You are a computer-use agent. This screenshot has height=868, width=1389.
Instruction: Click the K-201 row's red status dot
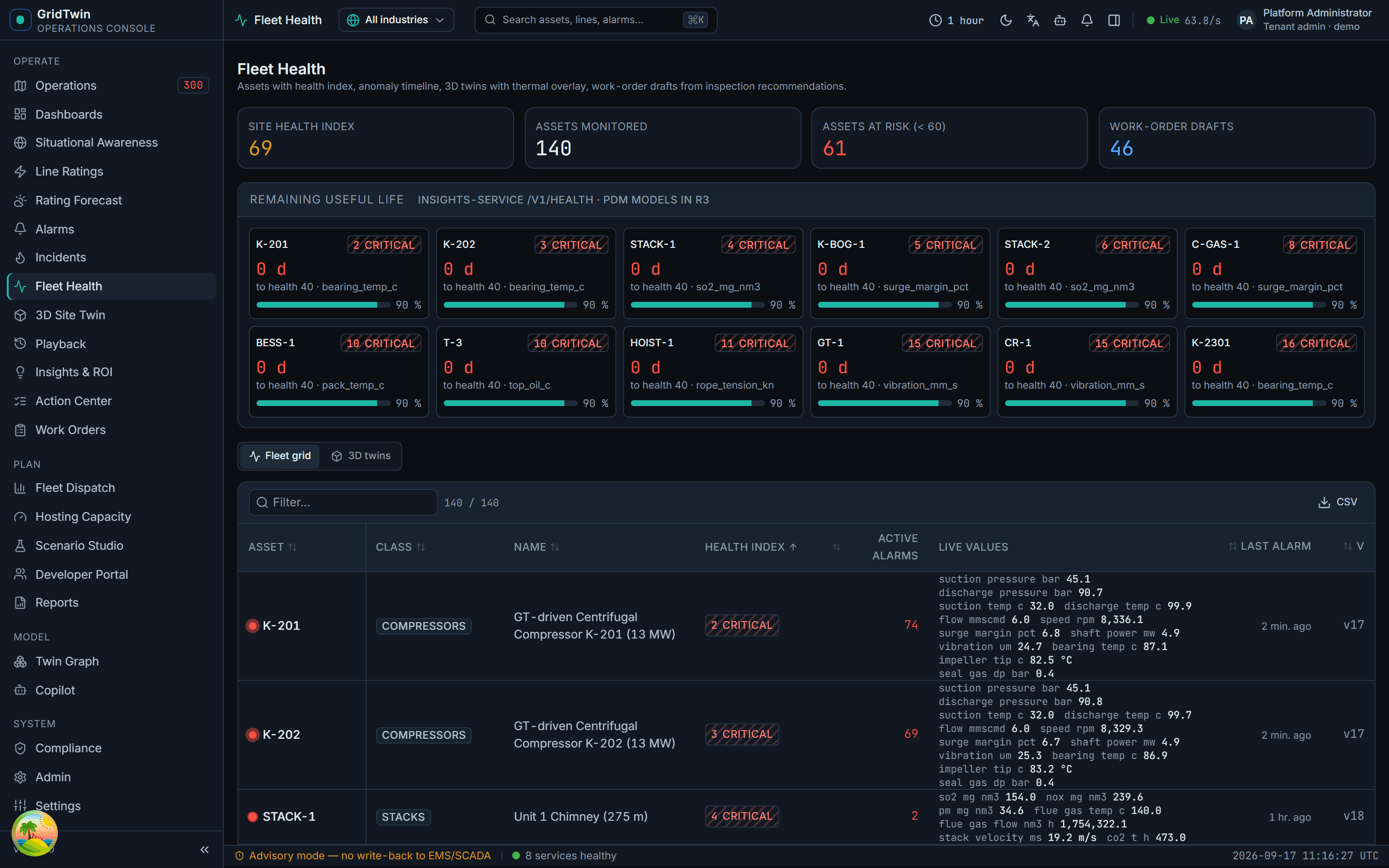coord(253,626)
